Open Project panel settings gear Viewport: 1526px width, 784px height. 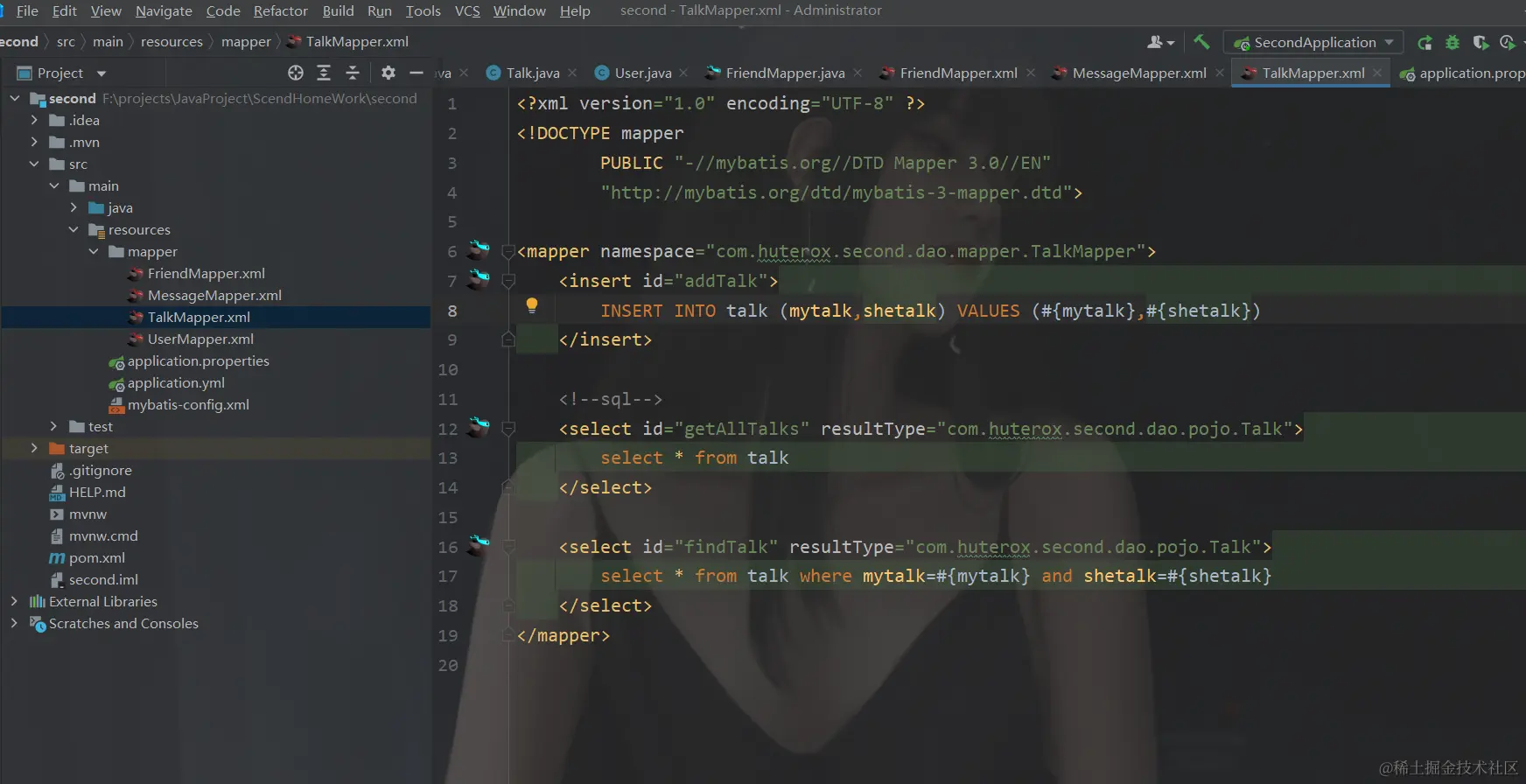388,73
